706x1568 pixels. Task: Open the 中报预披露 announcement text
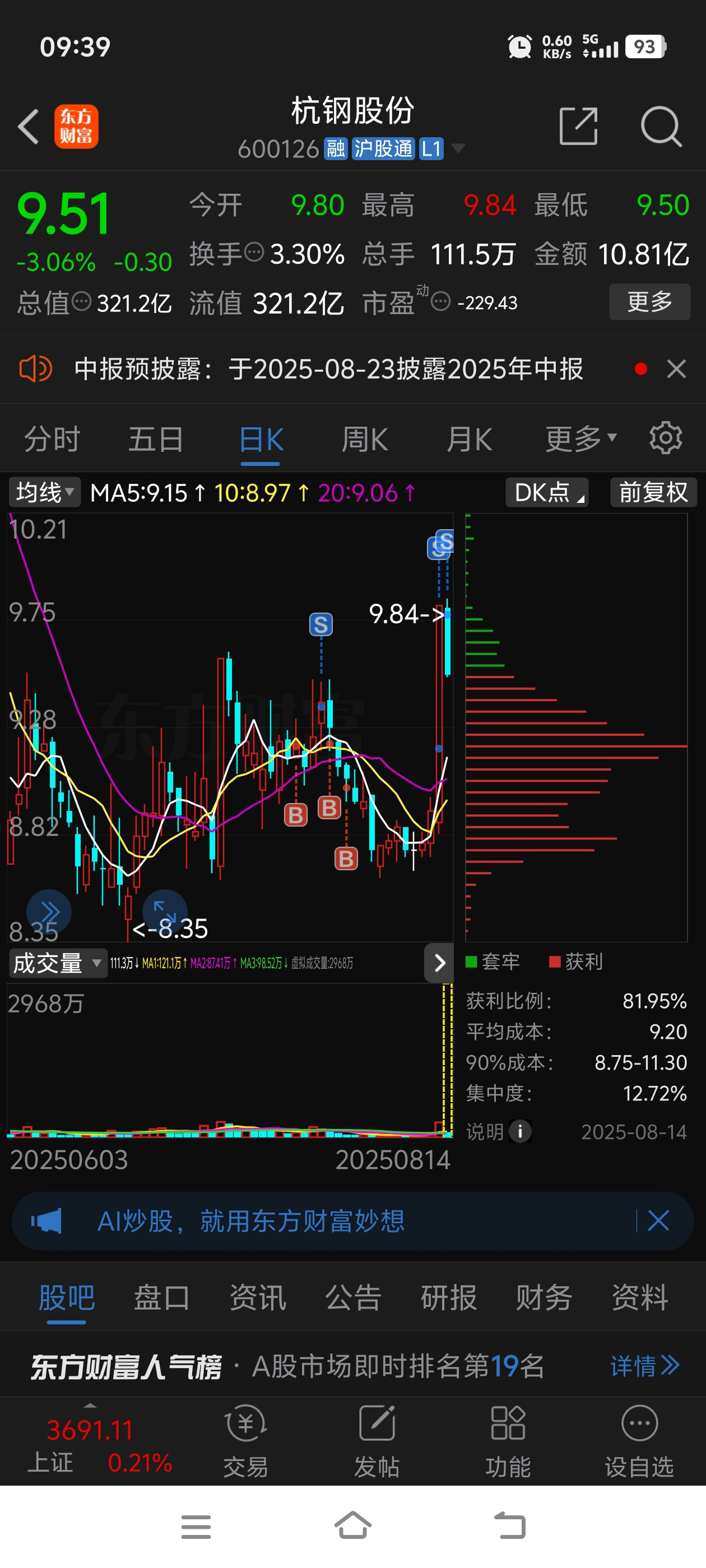click(x=329, y=369)
